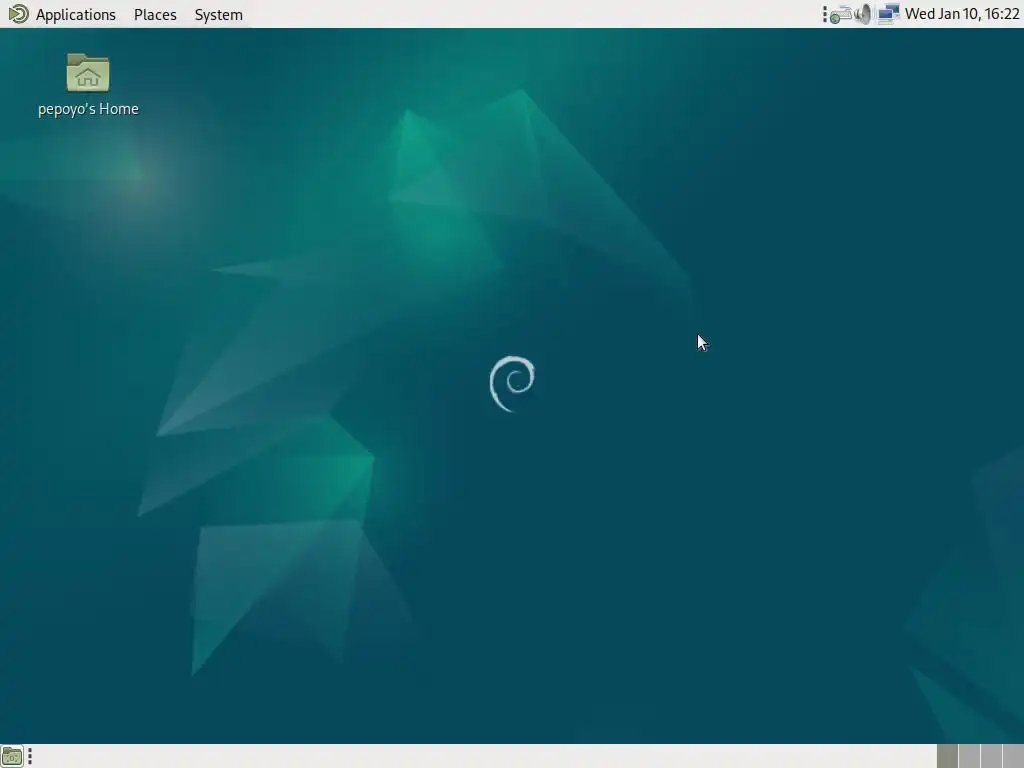Viewport: 1024px width, 768px height.
Task: Click the "pepoyo's Home" desktop label
Action: 88,109
